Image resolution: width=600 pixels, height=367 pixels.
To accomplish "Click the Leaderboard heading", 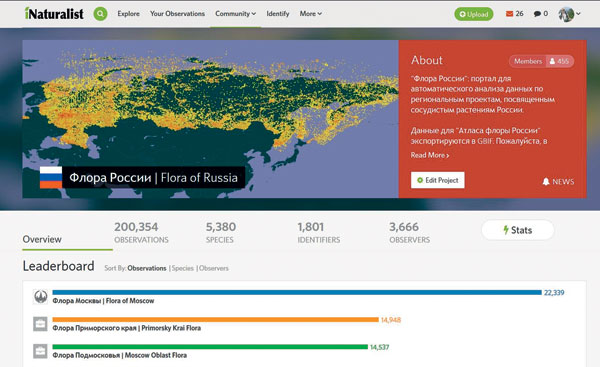I will click(x=59, y=266).
